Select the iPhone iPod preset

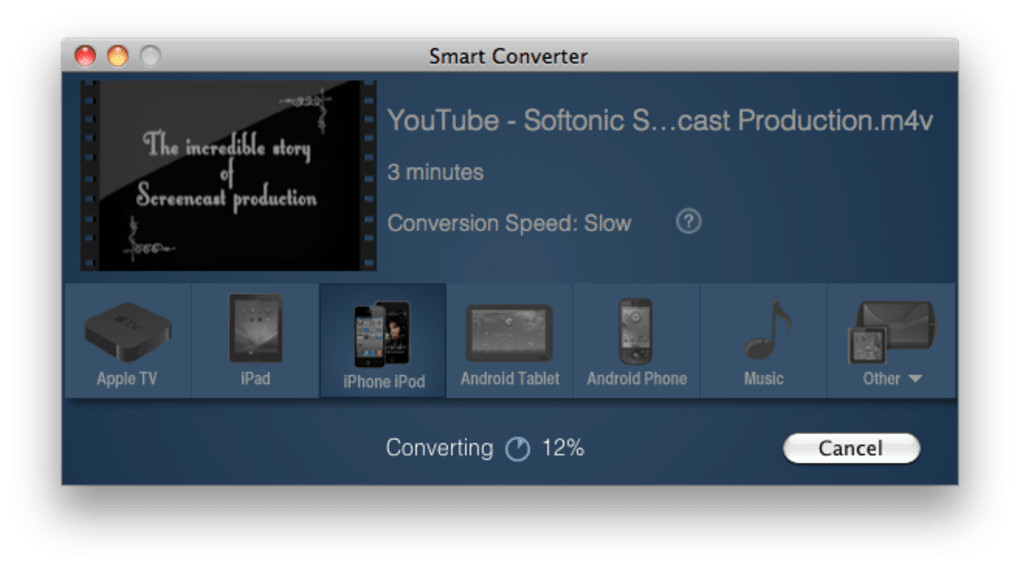point(383,340)
